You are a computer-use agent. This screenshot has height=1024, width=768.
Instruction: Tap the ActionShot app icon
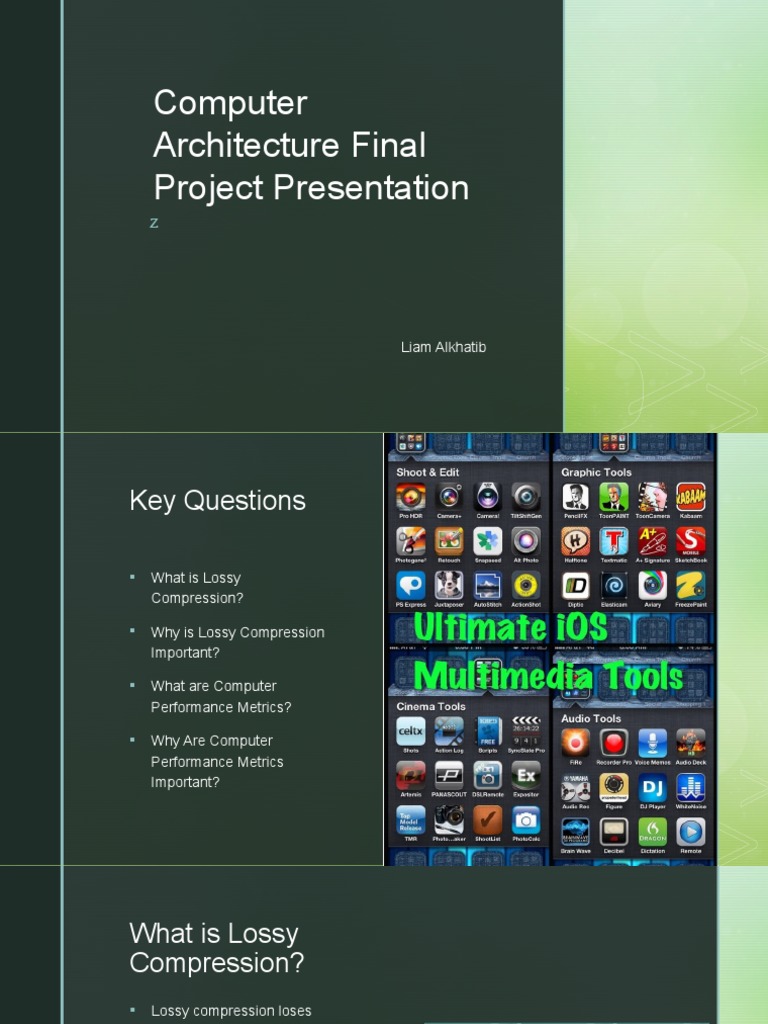tap(526, 586)
